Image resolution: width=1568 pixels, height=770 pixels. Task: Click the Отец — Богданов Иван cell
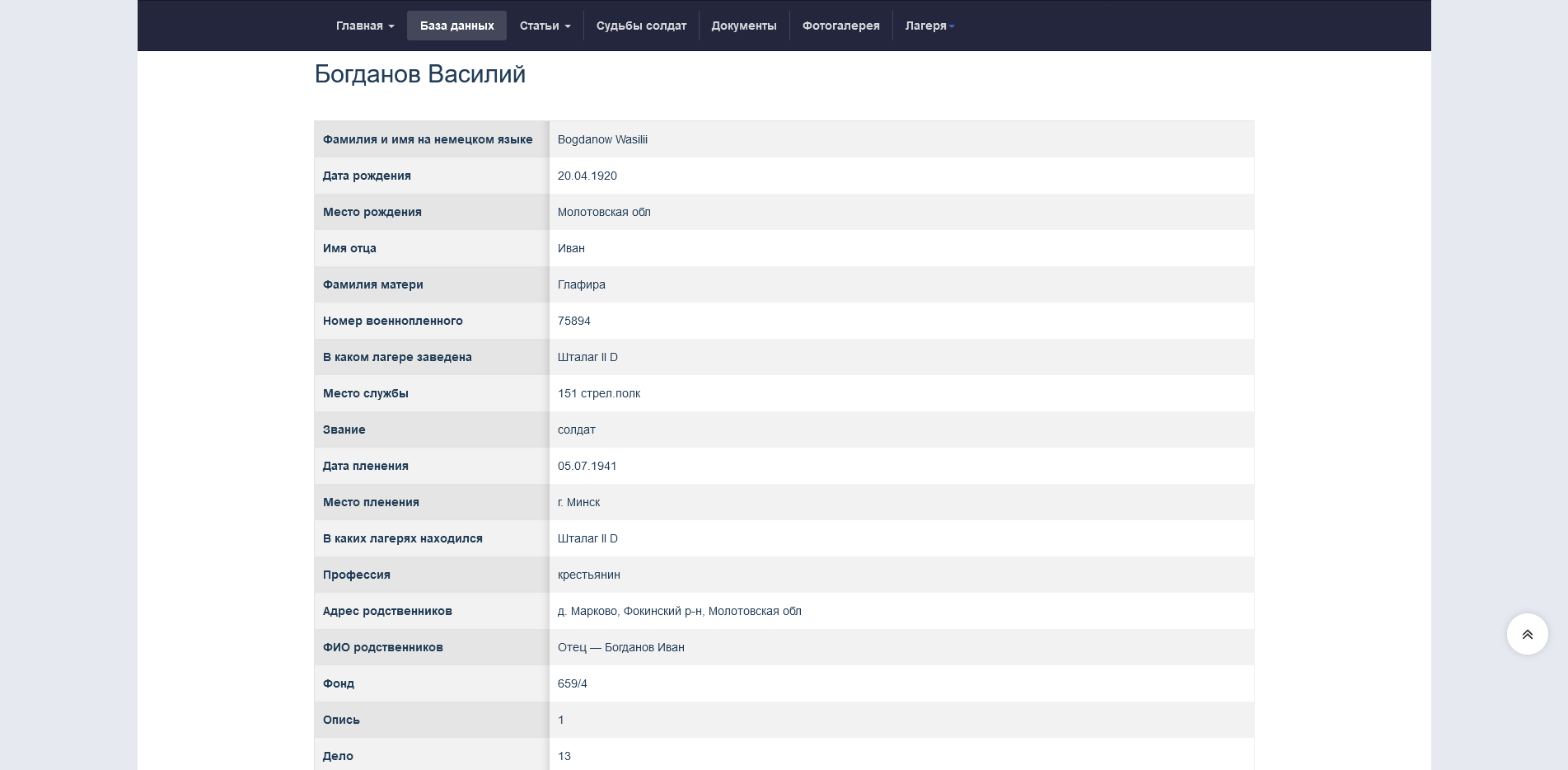(620, 647)
